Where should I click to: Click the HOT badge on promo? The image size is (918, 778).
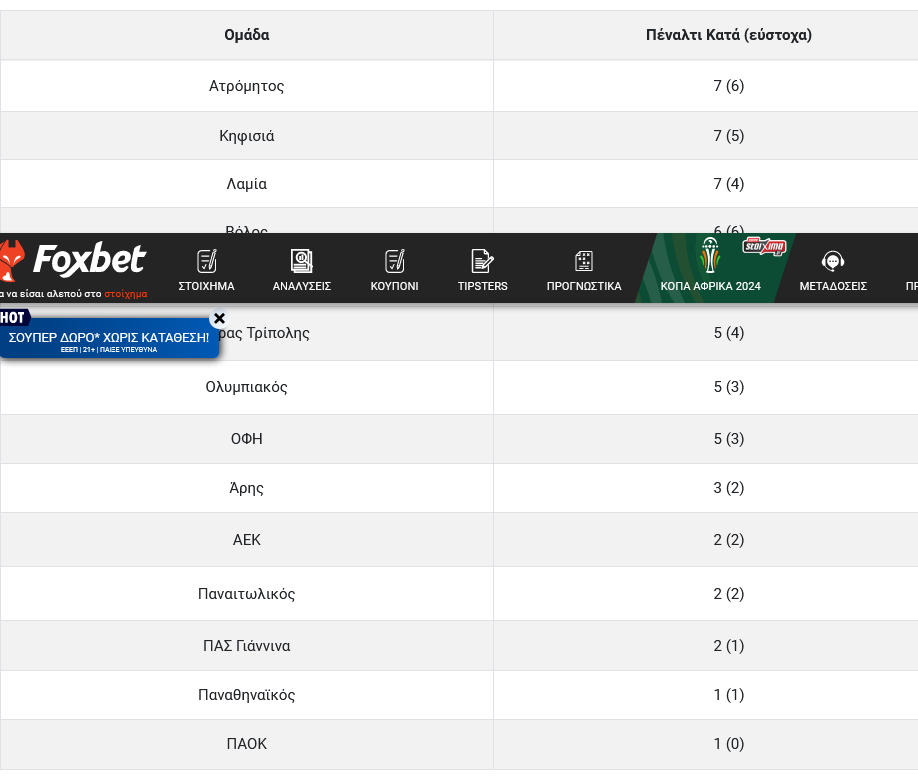point(13,318)
